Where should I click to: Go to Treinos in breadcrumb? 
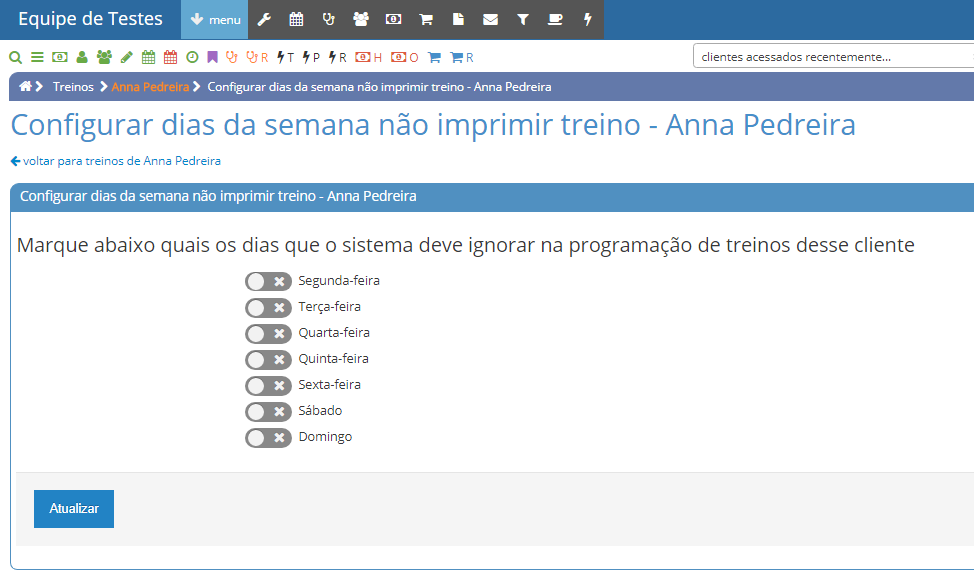point(73,86)
